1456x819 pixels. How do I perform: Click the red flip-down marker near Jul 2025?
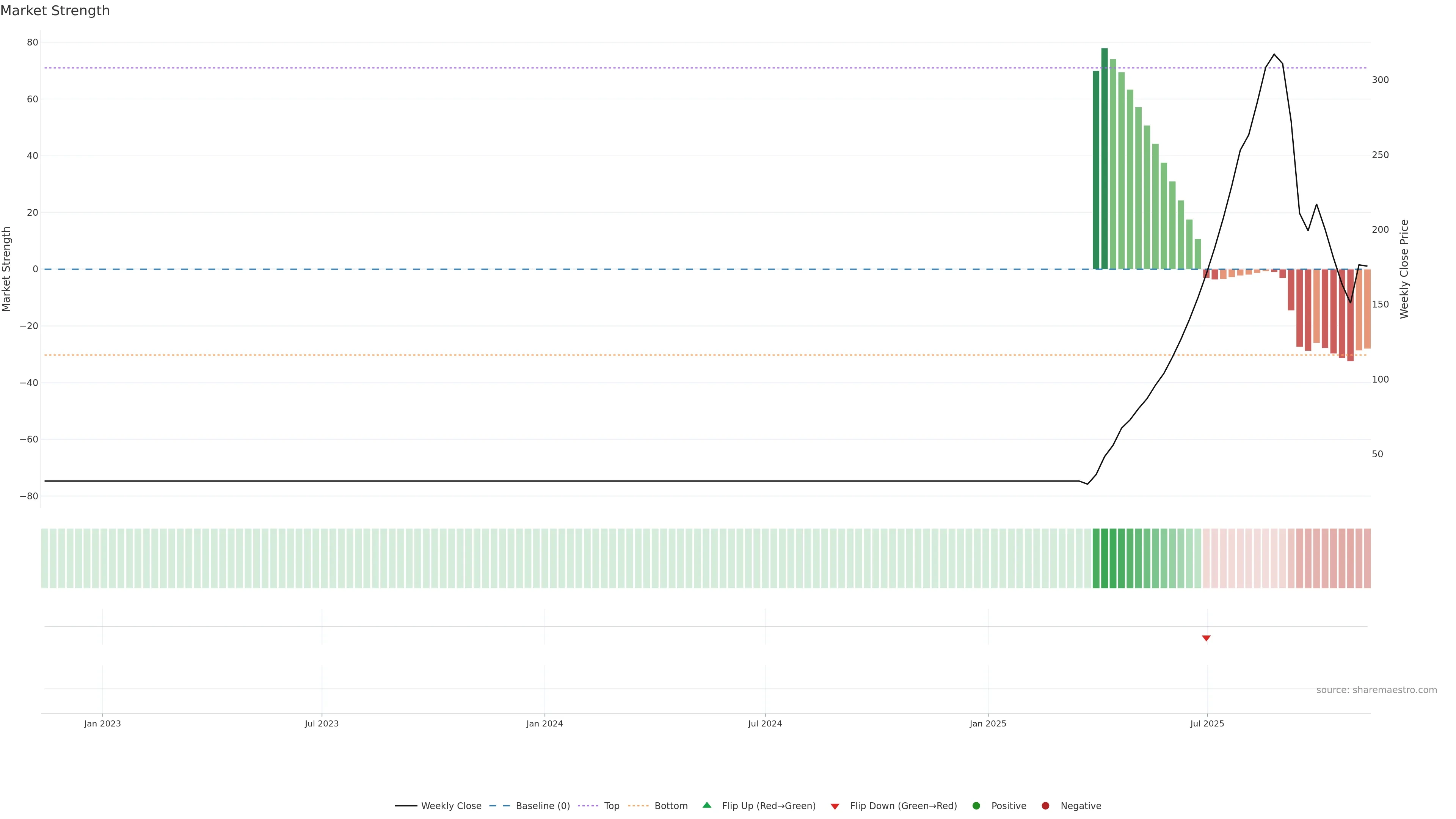1206,638
